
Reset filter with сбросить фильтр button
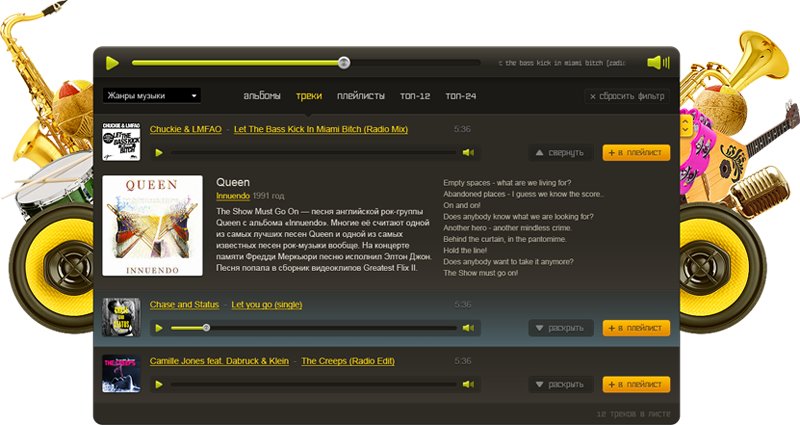pos(627,96)
